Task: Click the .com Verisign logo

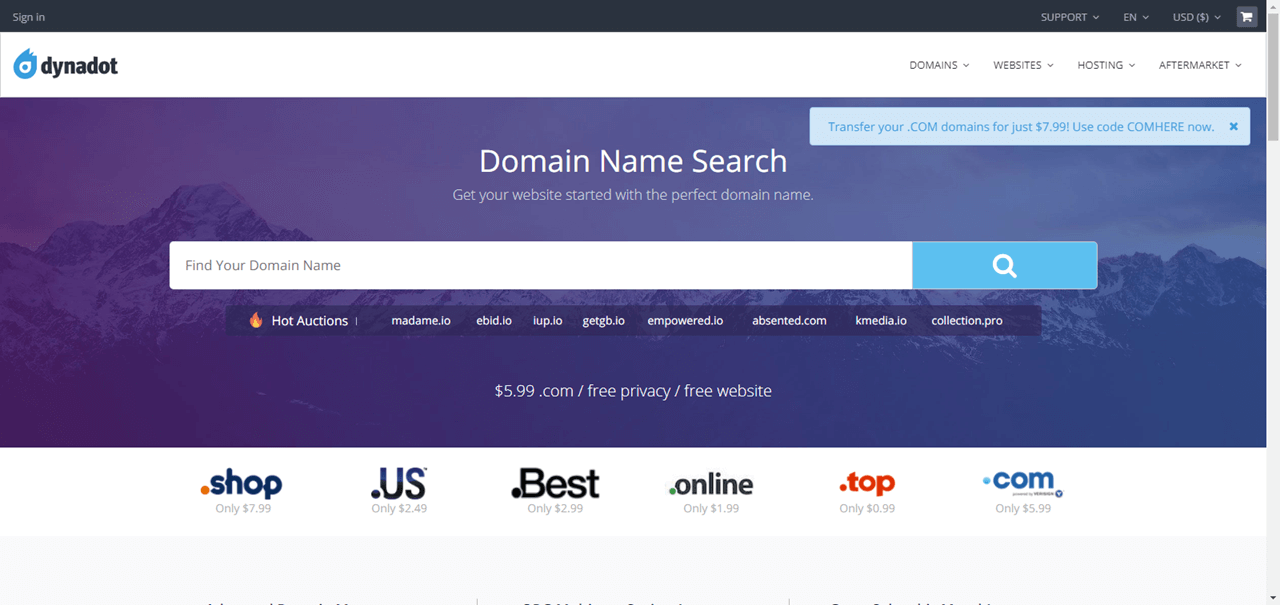Action: pyautogui.click(x=1022, y=483)
